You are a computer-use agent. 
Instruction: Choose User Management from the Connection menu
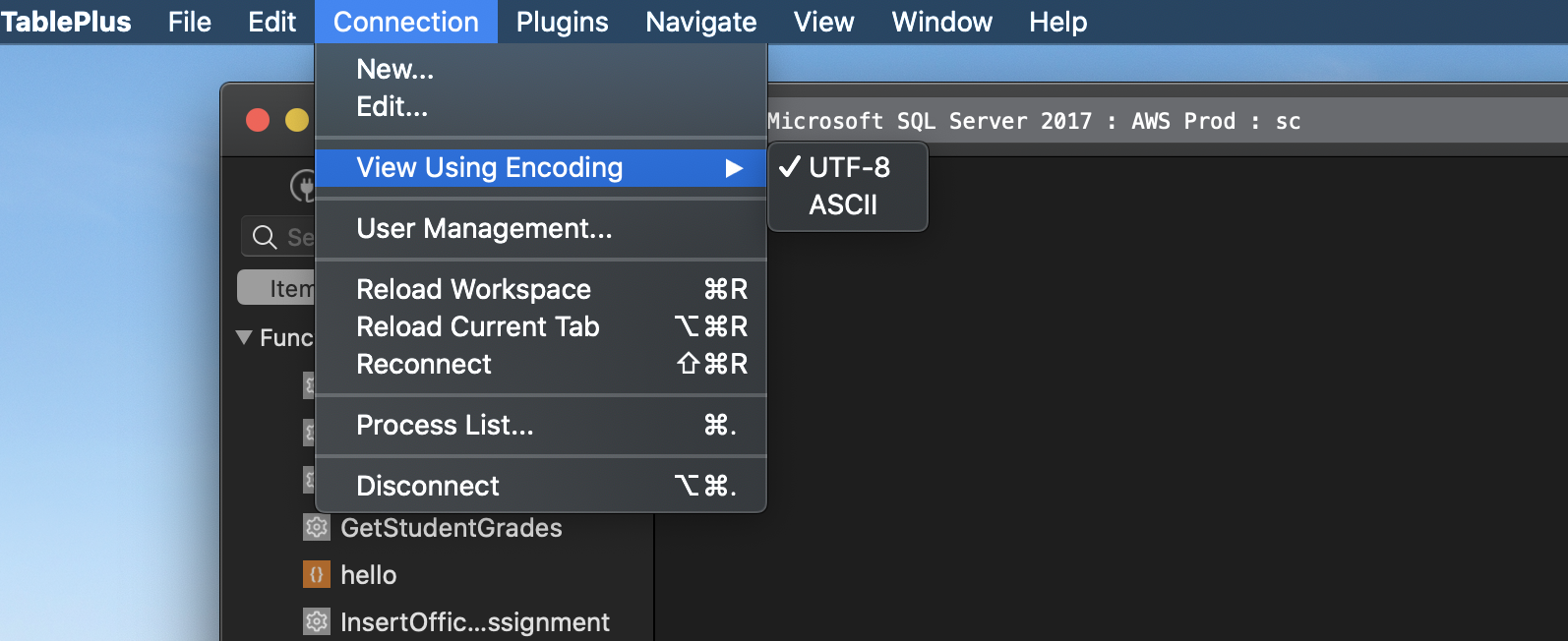pyautogui.click(x=484, y=229)
